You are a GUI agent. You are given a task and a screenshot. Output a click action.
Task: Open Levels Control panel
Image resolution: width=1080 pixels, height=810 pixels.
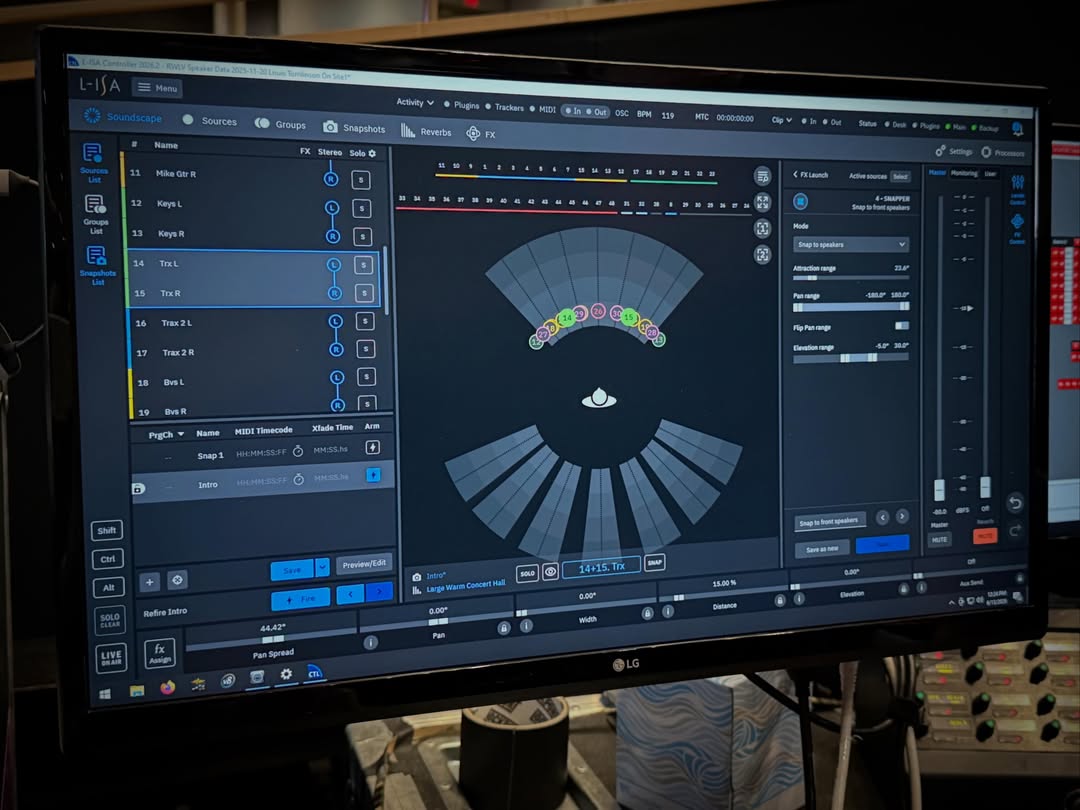pyautogui.click(x=1017, y=189)
